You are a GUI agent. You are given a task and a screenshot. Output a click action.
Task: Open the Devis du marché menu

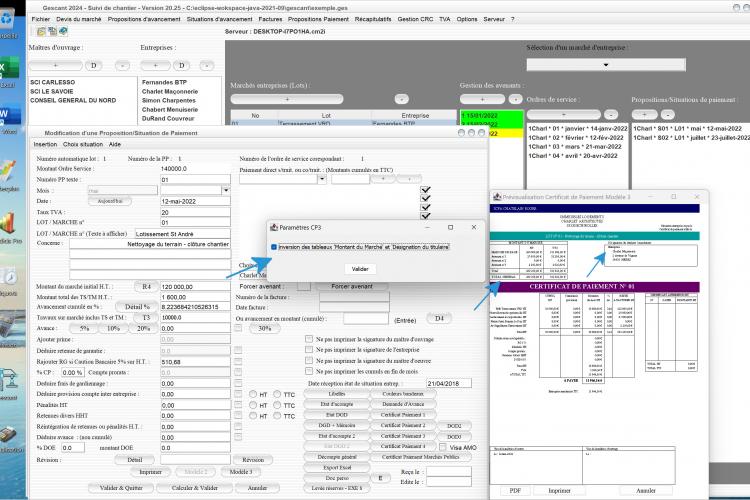click(x=79, y=19)
